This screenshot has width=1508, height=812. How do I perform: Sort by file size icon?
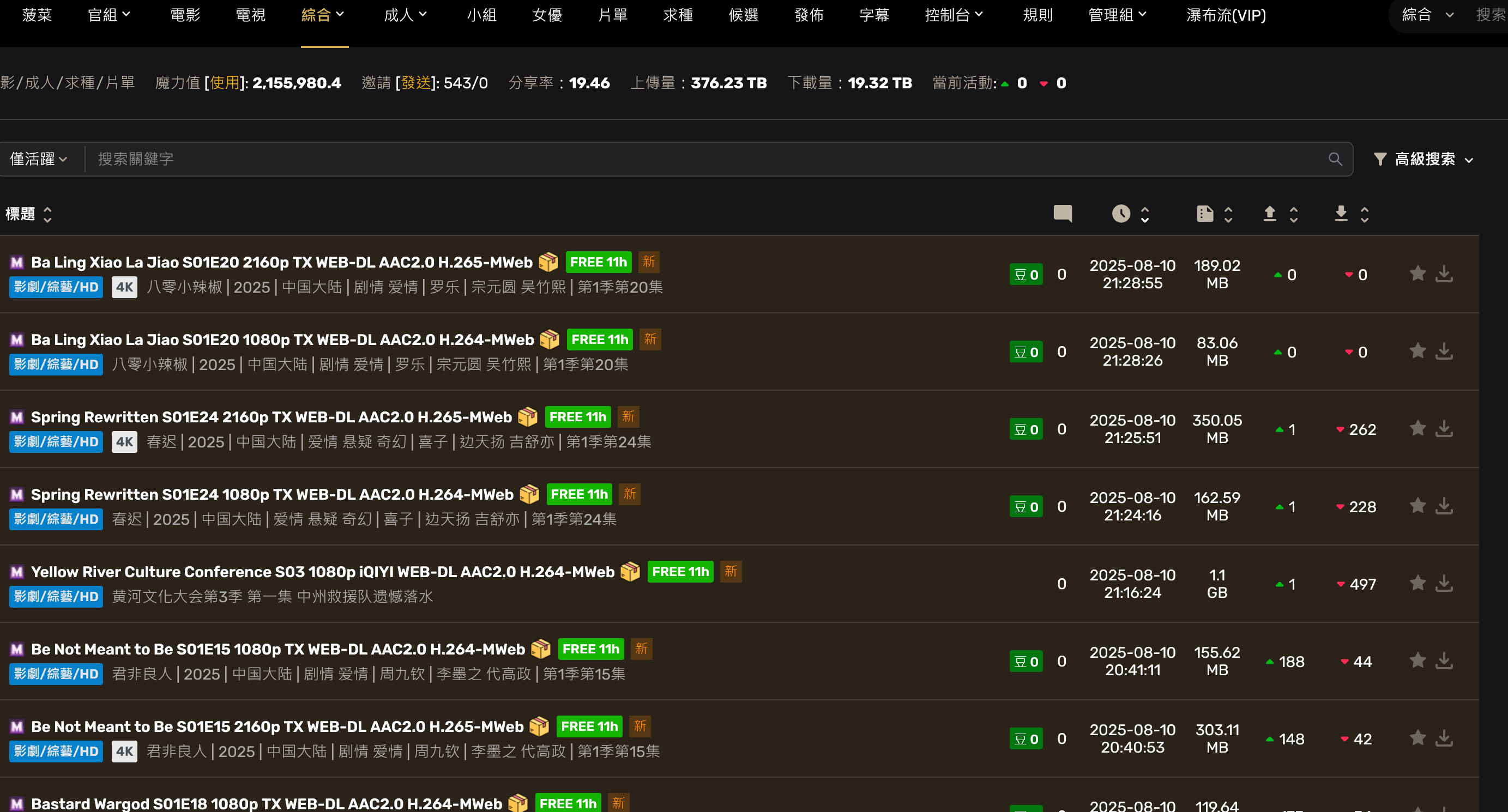(1205, 214)
